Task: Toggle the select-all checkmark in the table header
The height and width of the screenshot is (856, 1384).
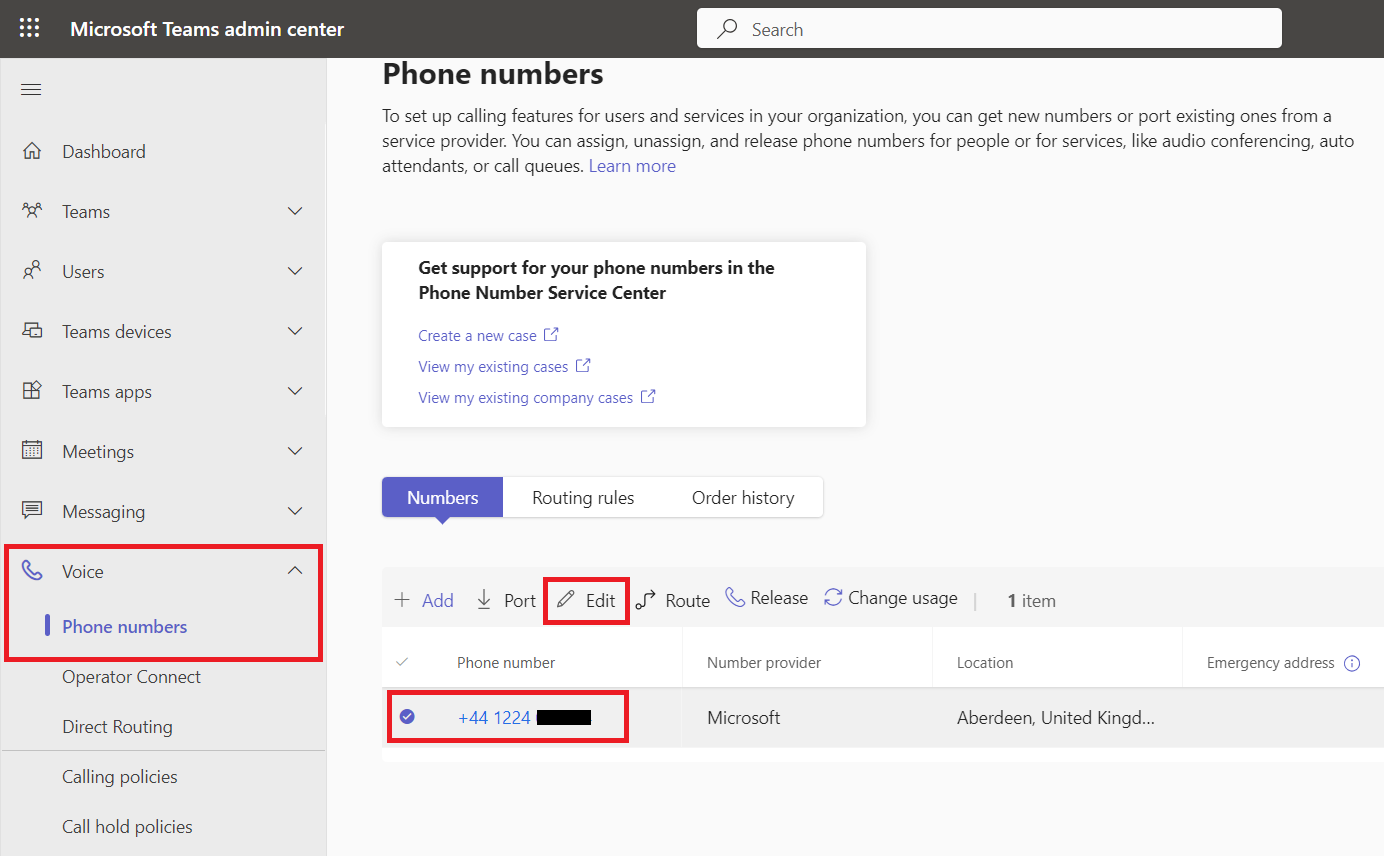Action: [x=402, y=662]
